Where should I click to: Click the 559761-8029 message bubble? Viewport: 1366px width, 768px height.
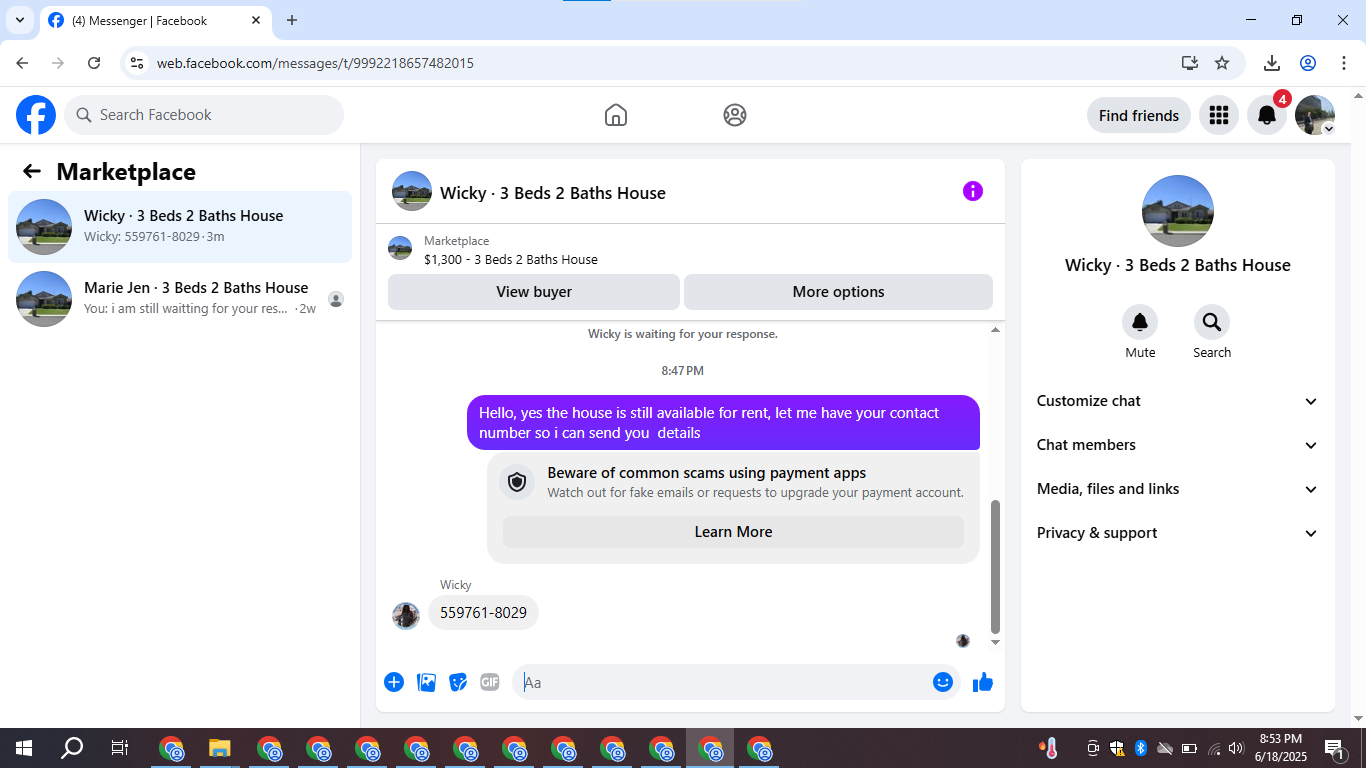[x=483, y=612]
